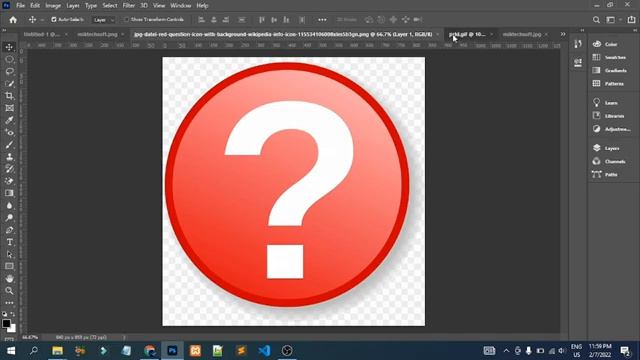Select the Pen tool
Viewport: 640px width, 360px height.
pos(9,230)
